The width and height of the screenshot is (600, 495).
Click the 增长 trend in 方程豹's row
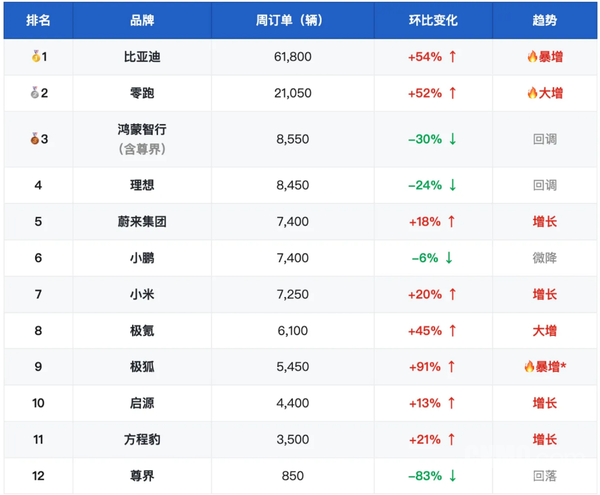pos(545,439)
